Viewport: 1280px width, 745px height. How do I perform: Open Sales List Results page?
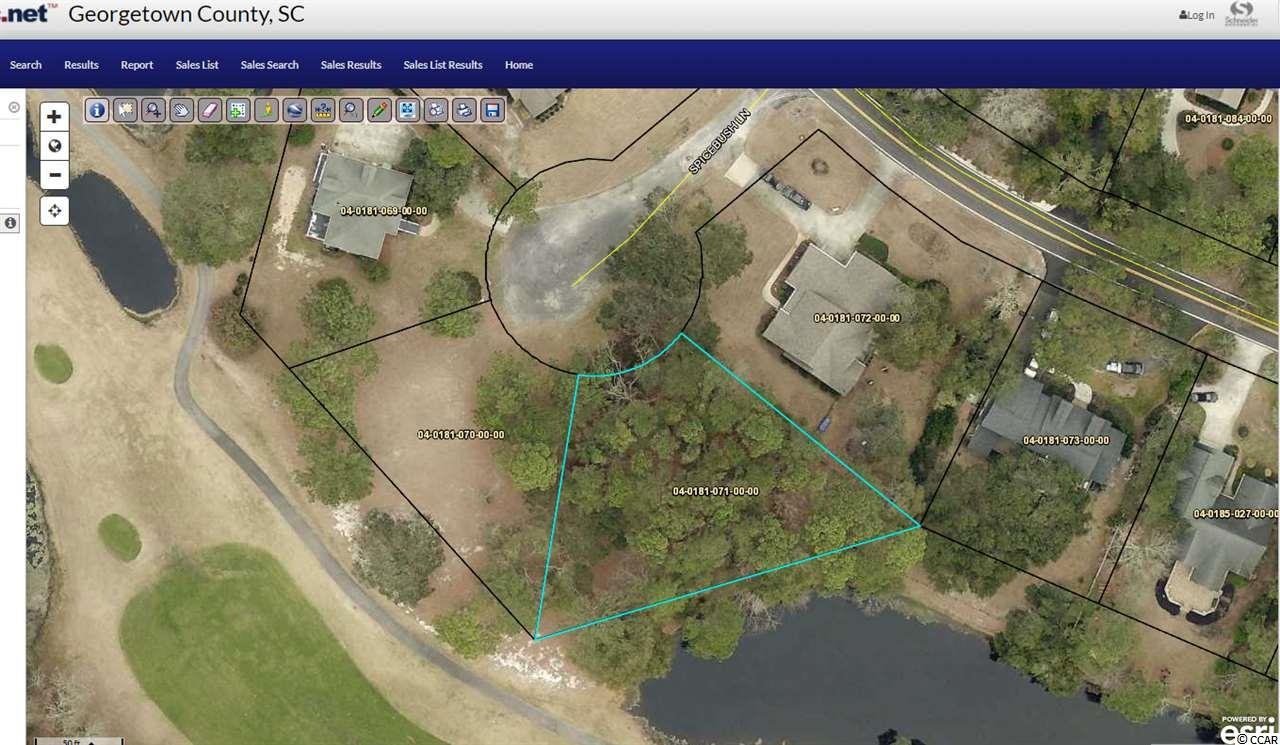tap(443, 65)
